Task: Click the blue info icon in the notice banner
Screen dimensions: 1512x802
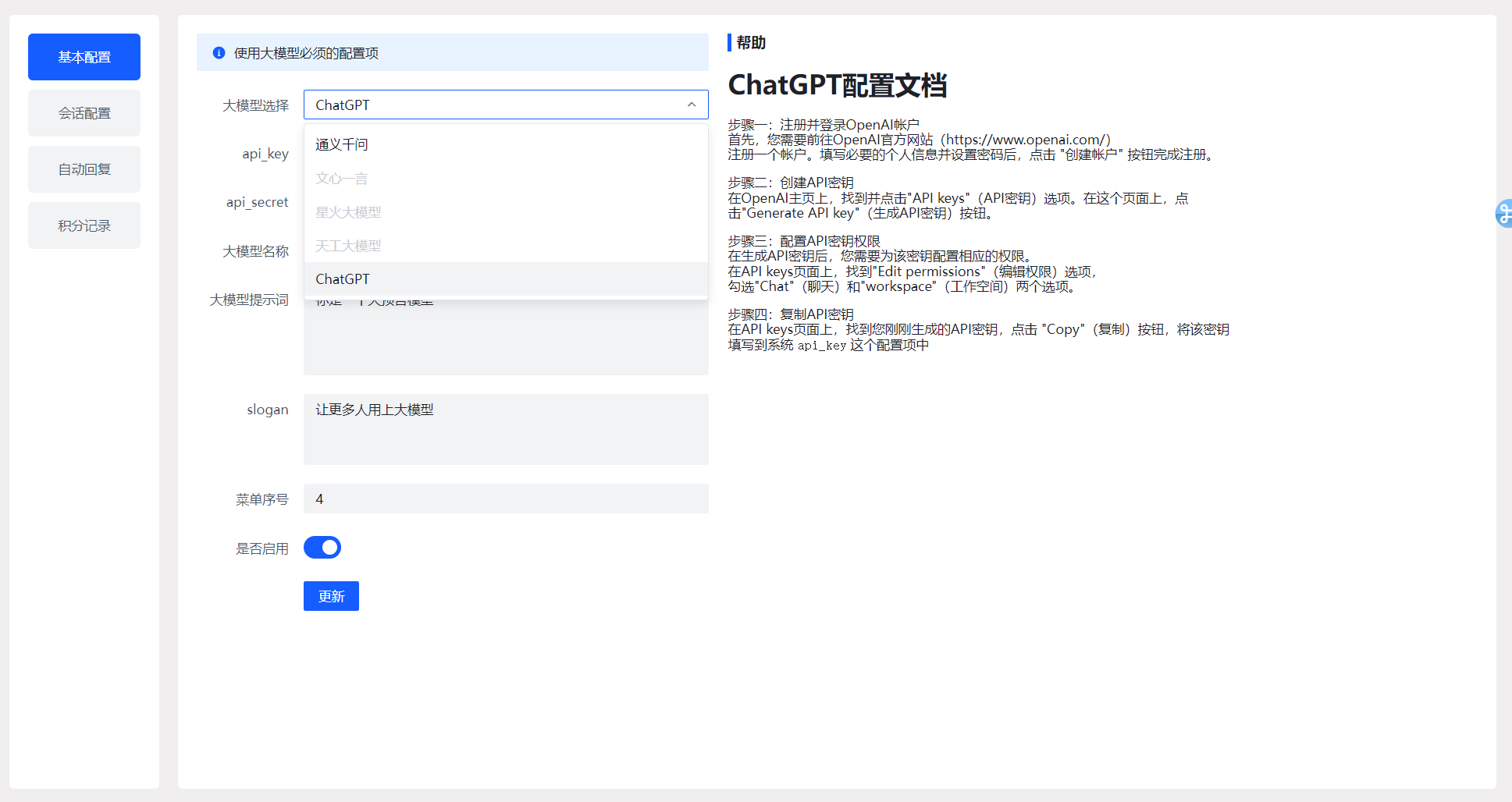Action: point(219,53)
